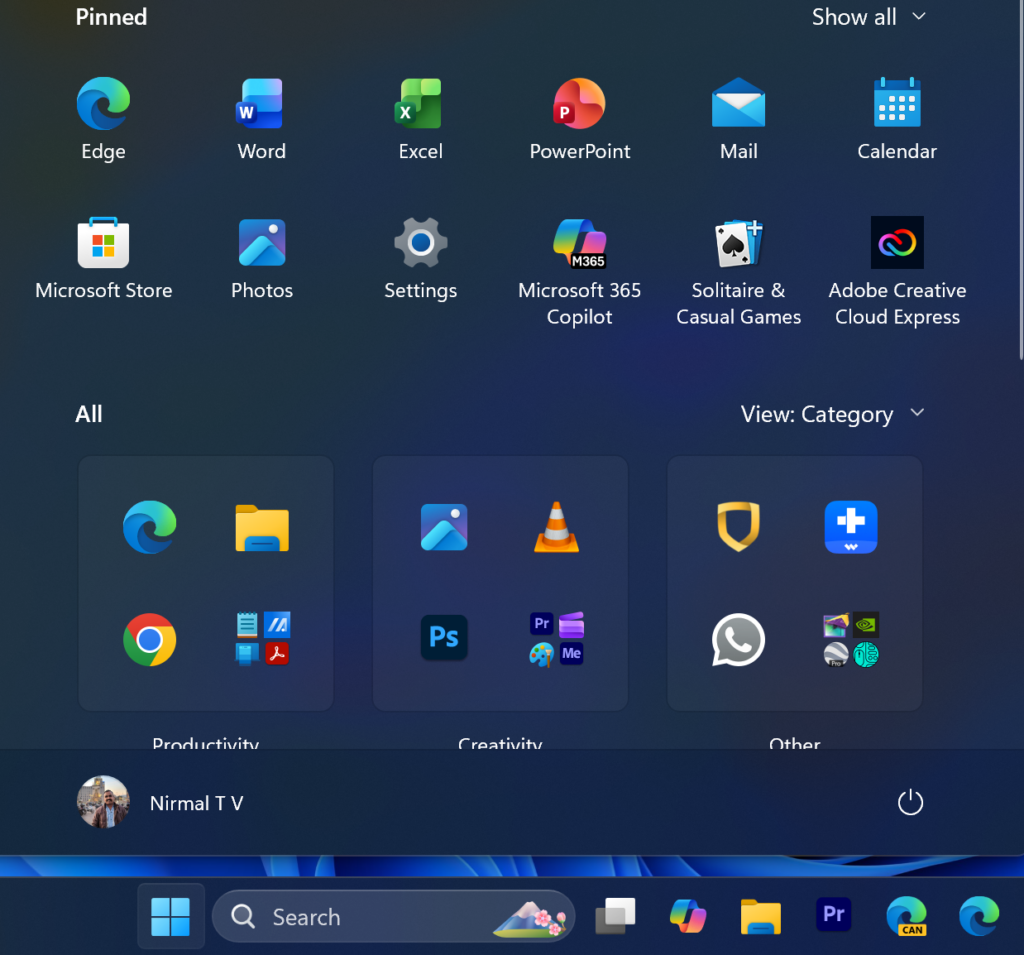Viewport: 1024px width, 955px height.
Task: Open the pinned Excel app
Action: pyautogui.click(x=420, y=118)
